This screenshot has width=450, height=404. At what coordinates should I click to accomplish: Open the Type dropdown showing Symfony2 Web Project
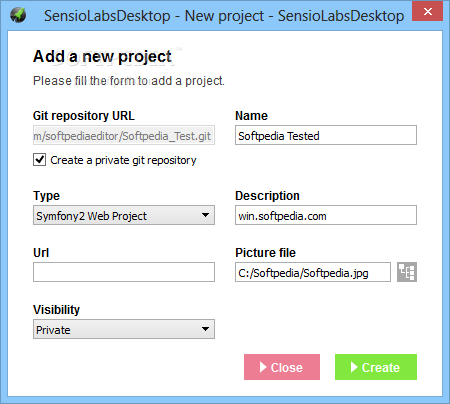coord(124,215)
